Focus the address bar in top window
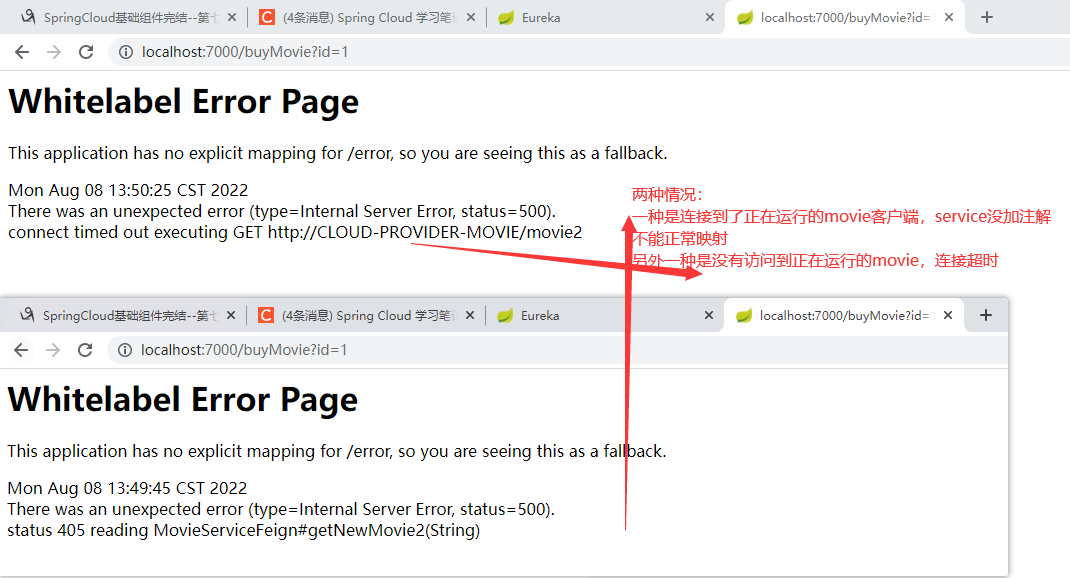This screenshot has height=578, width=1070. (x=587, y=52)
